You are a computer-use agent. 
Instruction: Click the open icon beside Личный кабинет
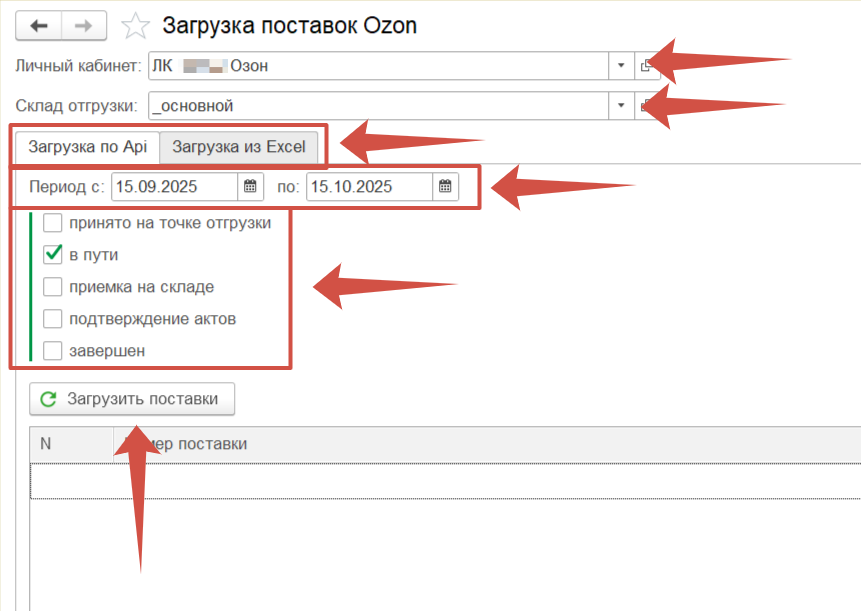click(x=646, y=66)
